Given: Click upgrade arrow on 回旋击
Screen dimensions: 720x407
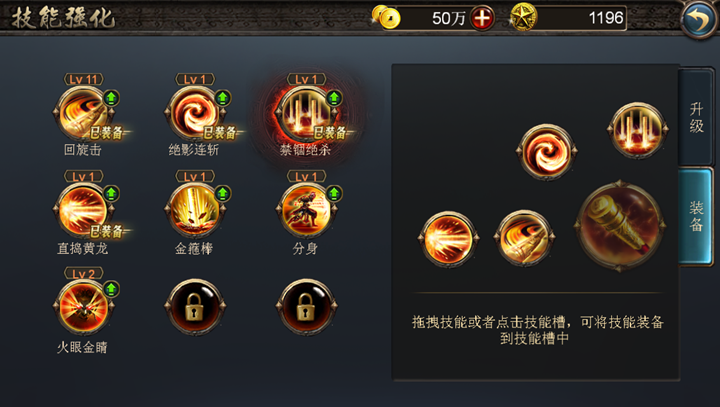Looking at the screenshot, I should [x=111, y=98].
